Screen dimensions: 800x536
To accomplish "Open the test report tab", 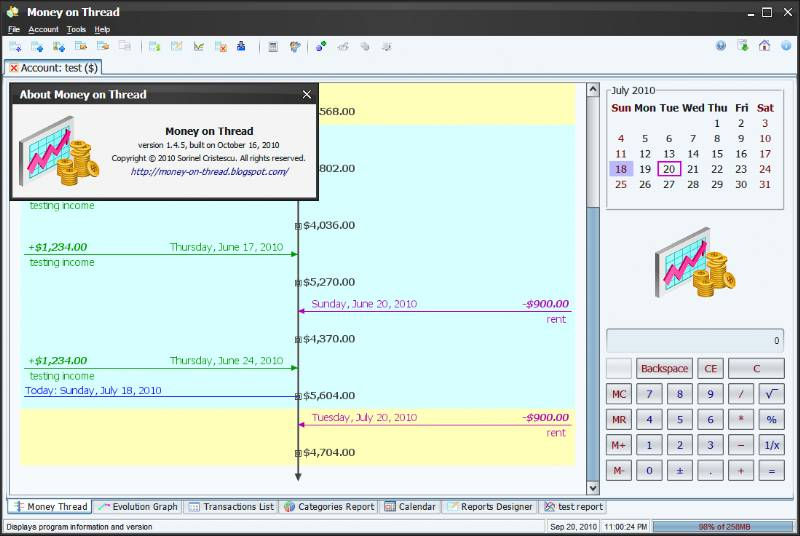I will (x=573, y=506).
